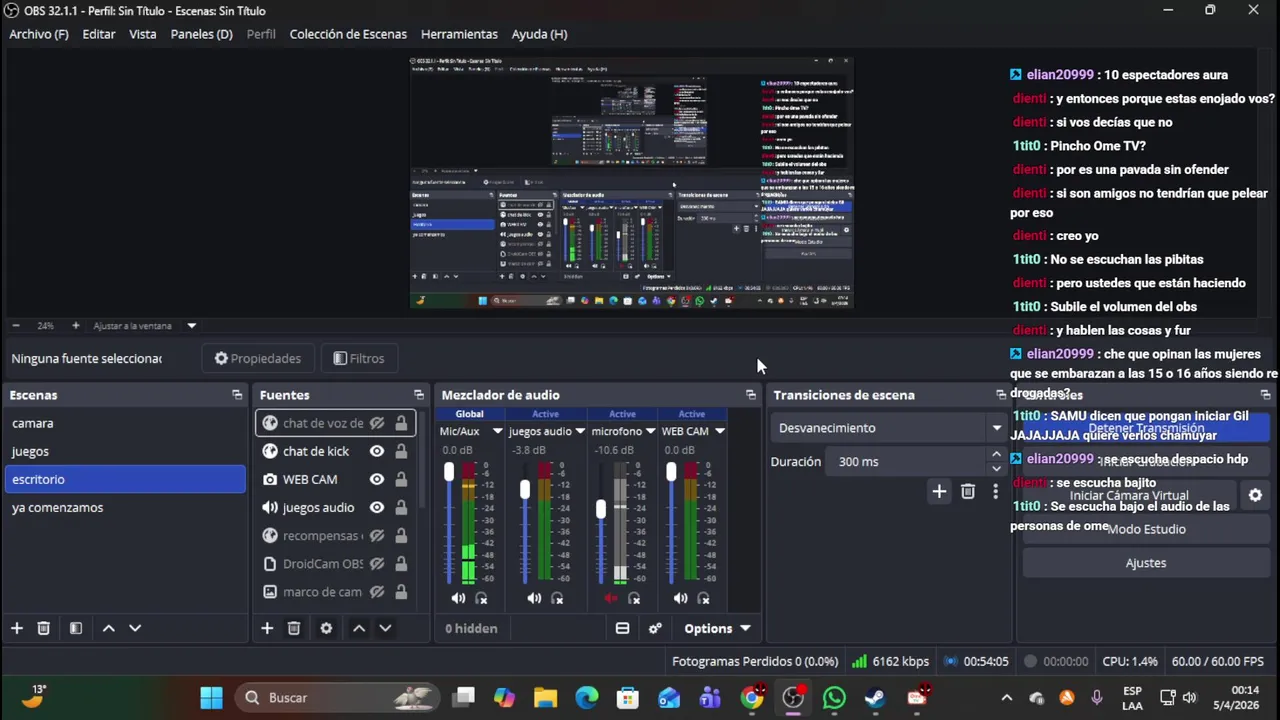Open advanced audio properties gears icon
1280x720 pixels.
click(x=655, y=628)
